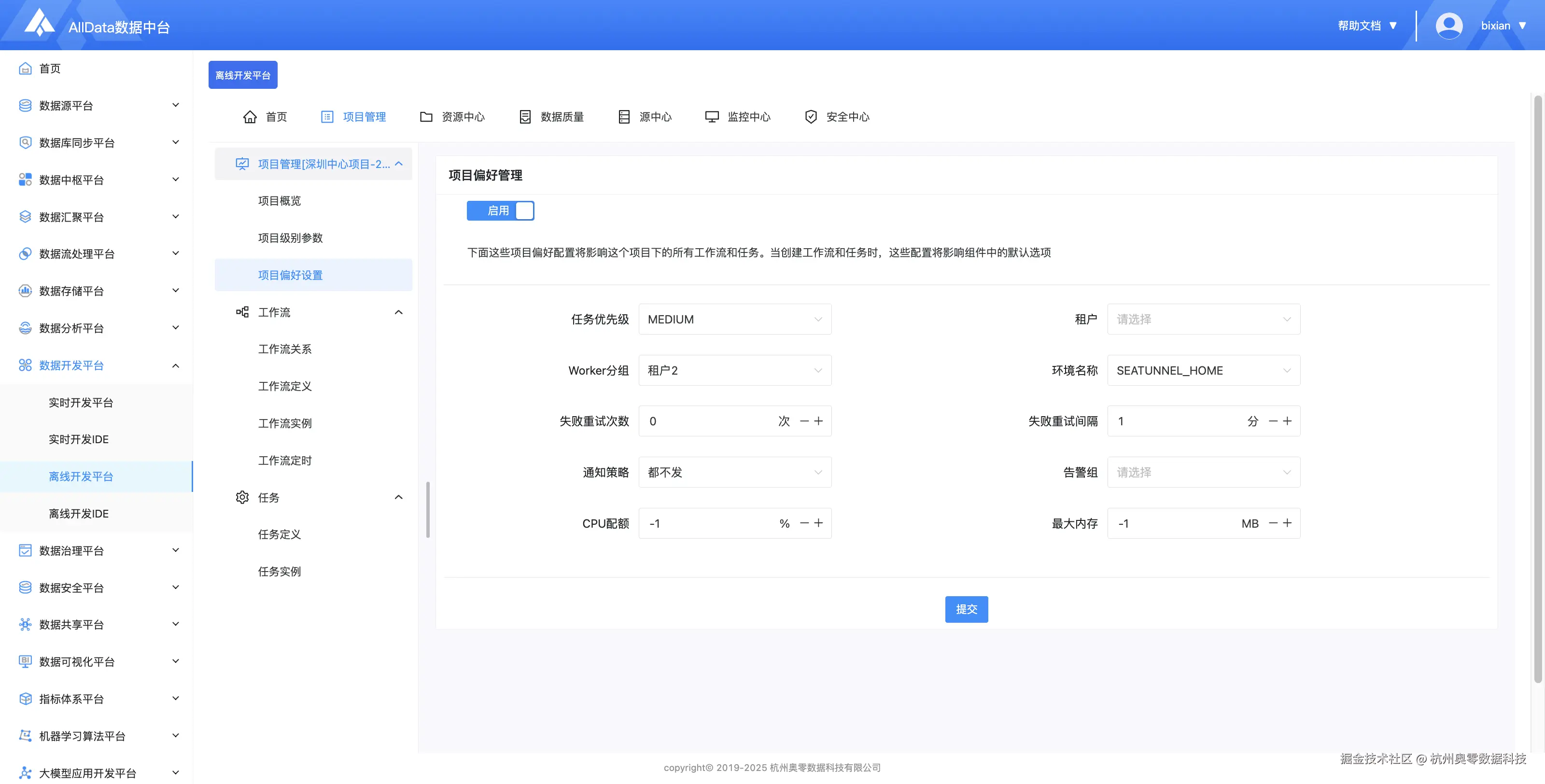1545x784 pixels.
Task: Open the 环境名称 SEATUNNEL_HOME dropdown
Action: 1203,371
